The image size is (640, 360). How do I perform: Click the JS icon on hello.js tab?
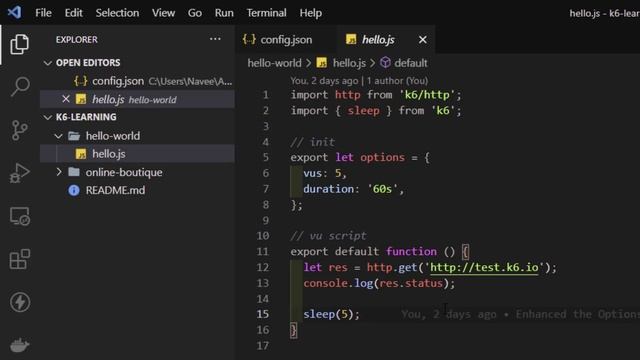pos(351,39)
